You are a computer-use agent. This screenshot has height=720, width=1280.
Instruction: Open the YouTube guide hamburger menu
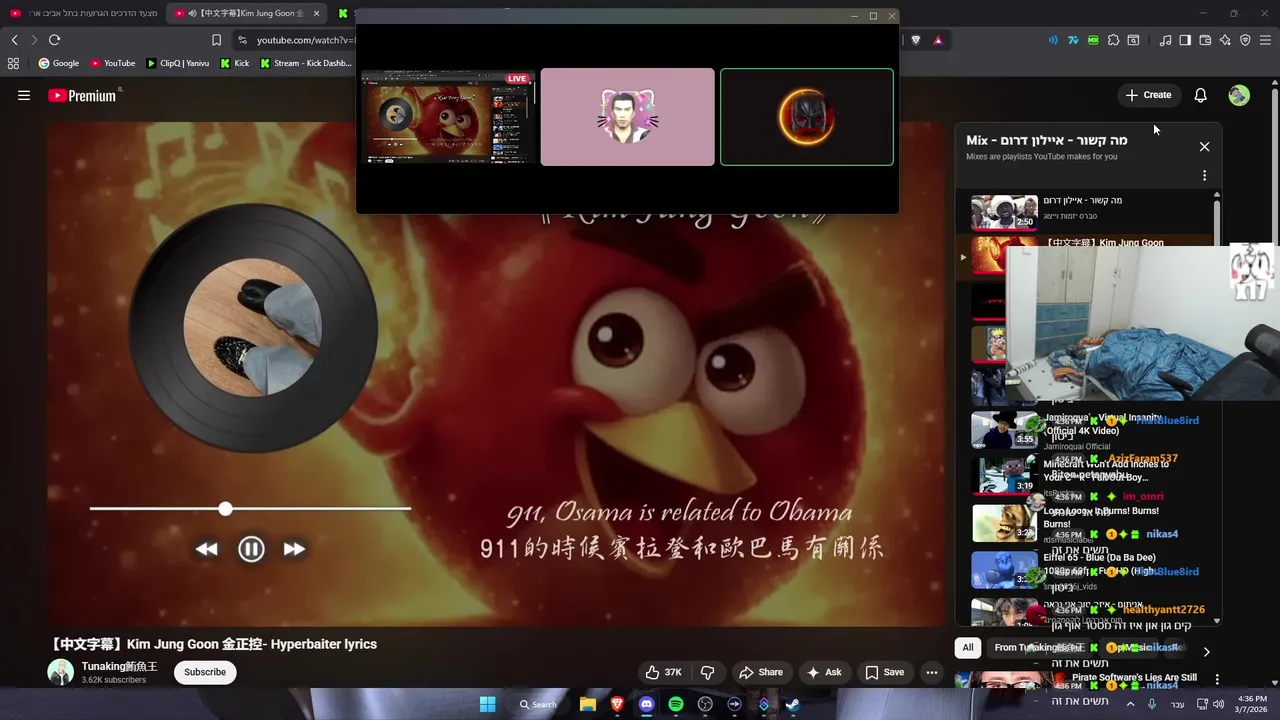[24, 95]
